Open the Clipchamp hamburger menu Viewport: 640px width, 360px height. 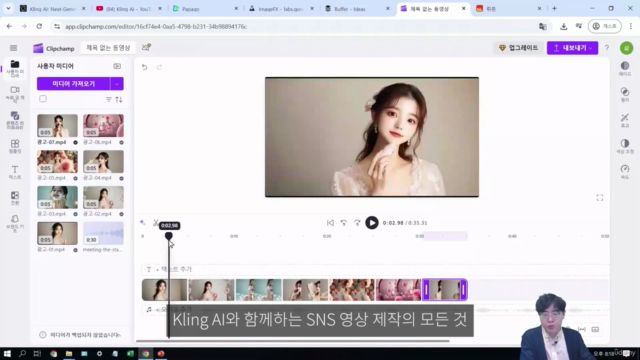coord(13,48)
